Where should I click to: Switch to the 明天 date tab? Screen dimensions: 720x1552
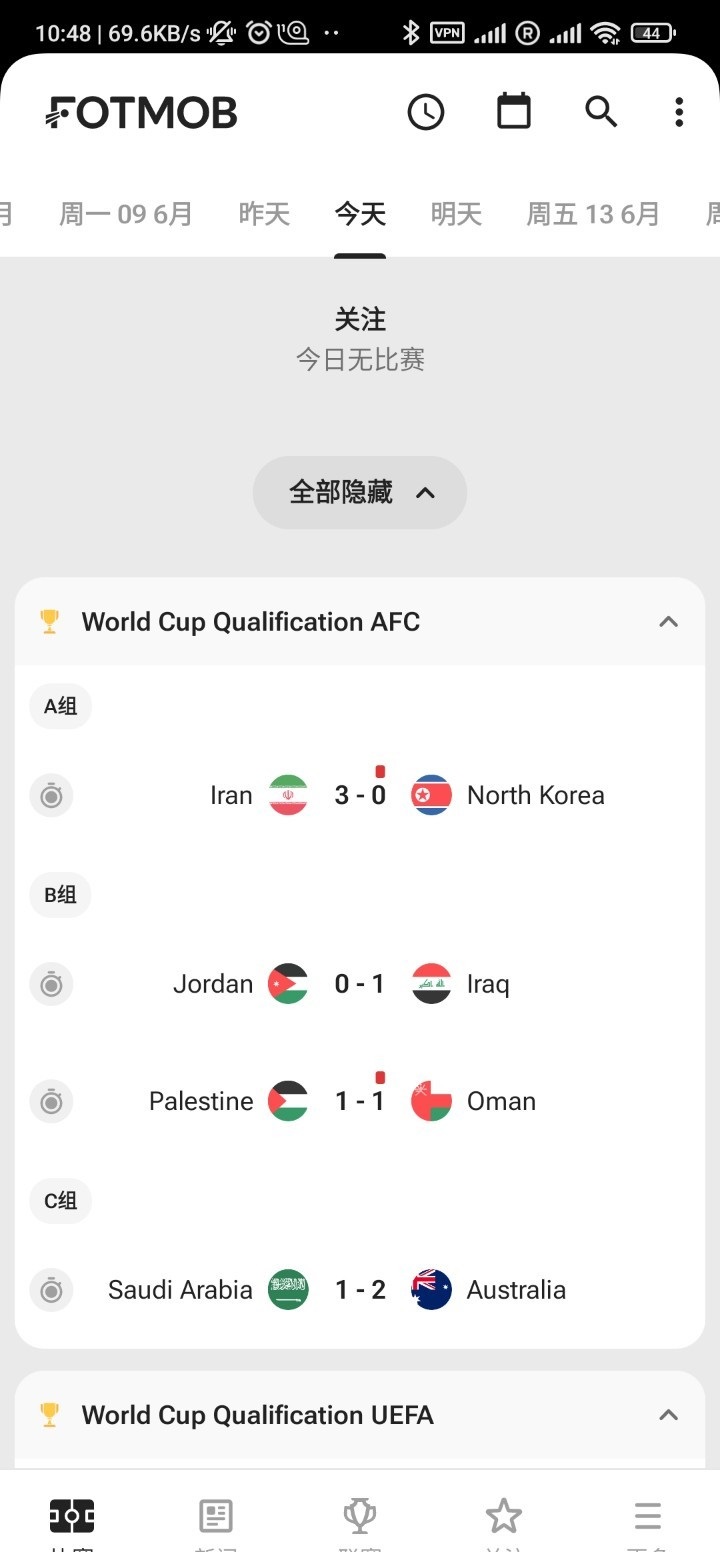[456, 214]
